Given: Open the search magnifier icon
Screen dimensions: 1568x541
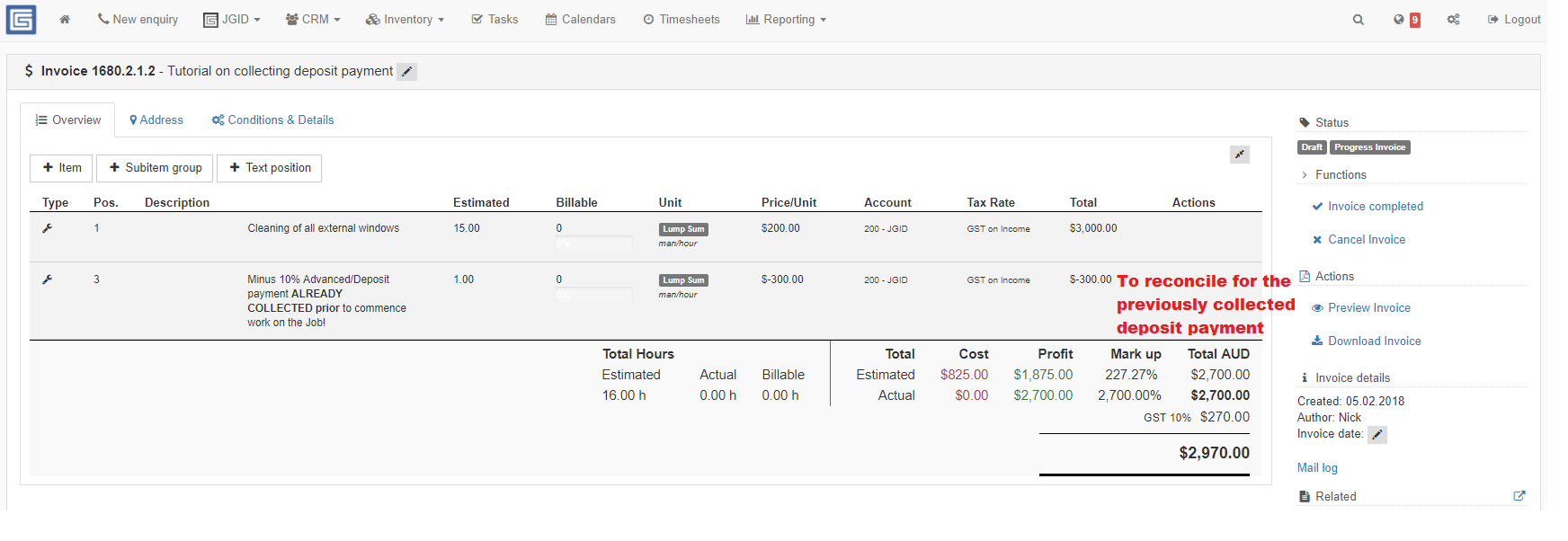Looking at the screenshot, I should pyautogui.click(x=1359, y=20).
